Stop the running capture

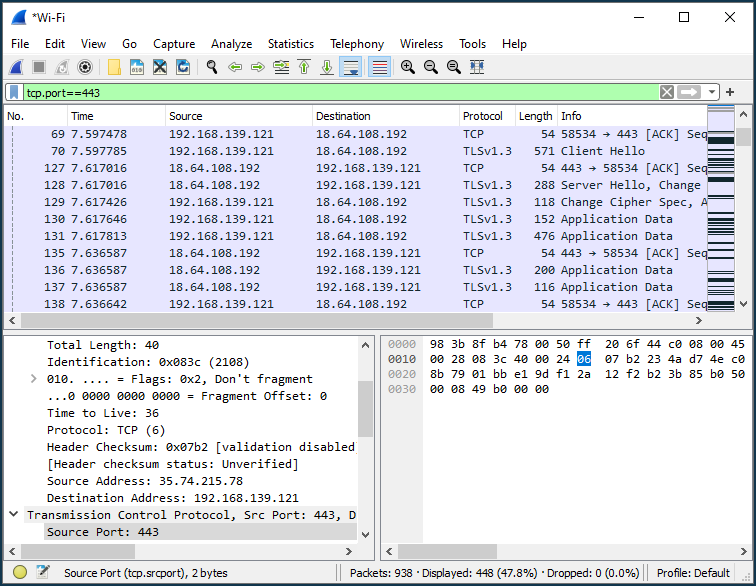(x=39, y=67)
